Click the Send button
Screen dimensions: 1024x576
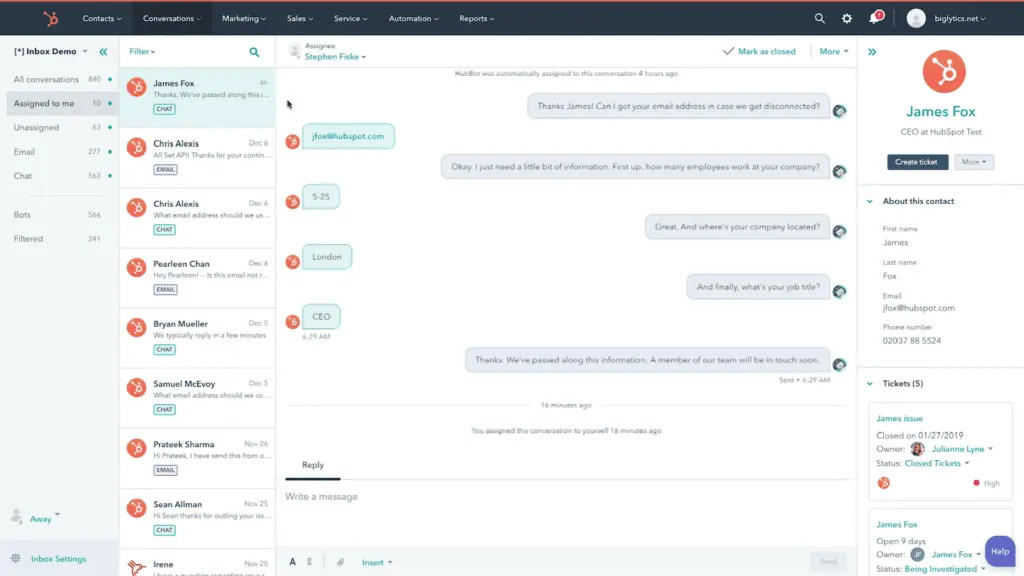(x=828, y=562)
